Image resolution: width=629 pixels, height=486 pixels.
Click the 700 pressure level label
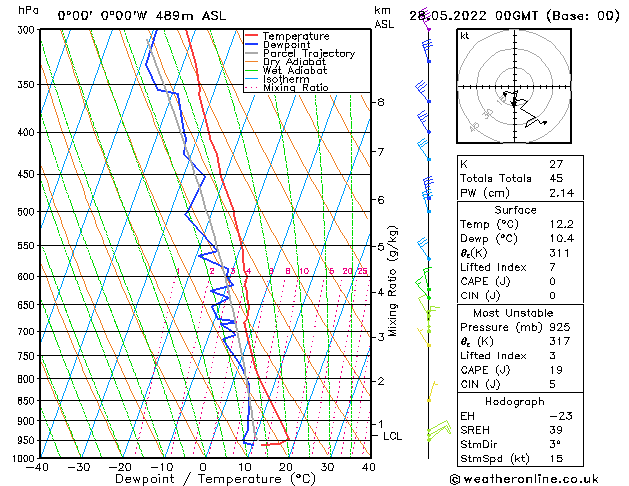[28, 332]
